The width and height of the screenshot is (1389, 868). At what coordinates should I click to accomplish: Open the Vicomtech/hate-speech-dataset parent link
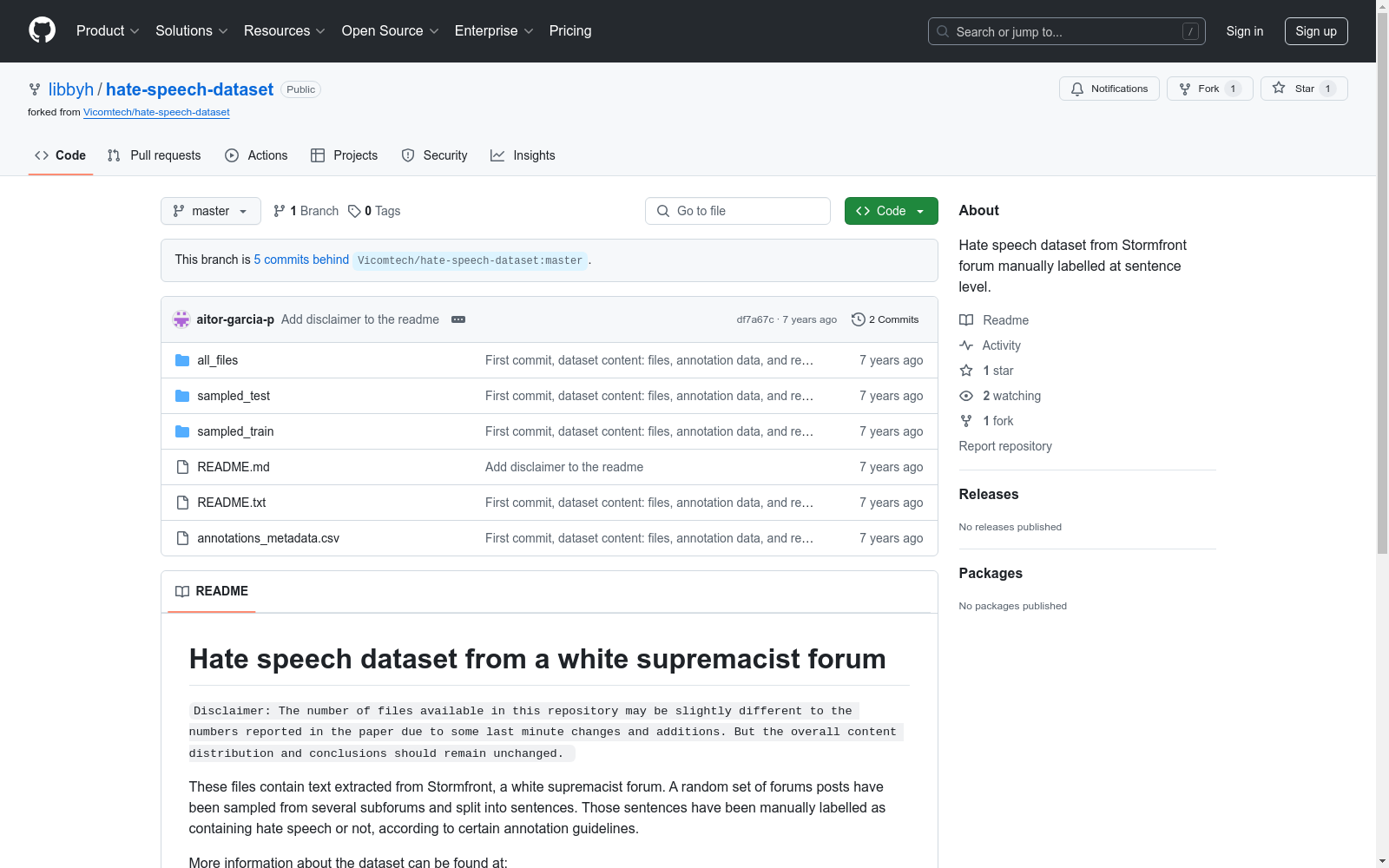point(156,112)
